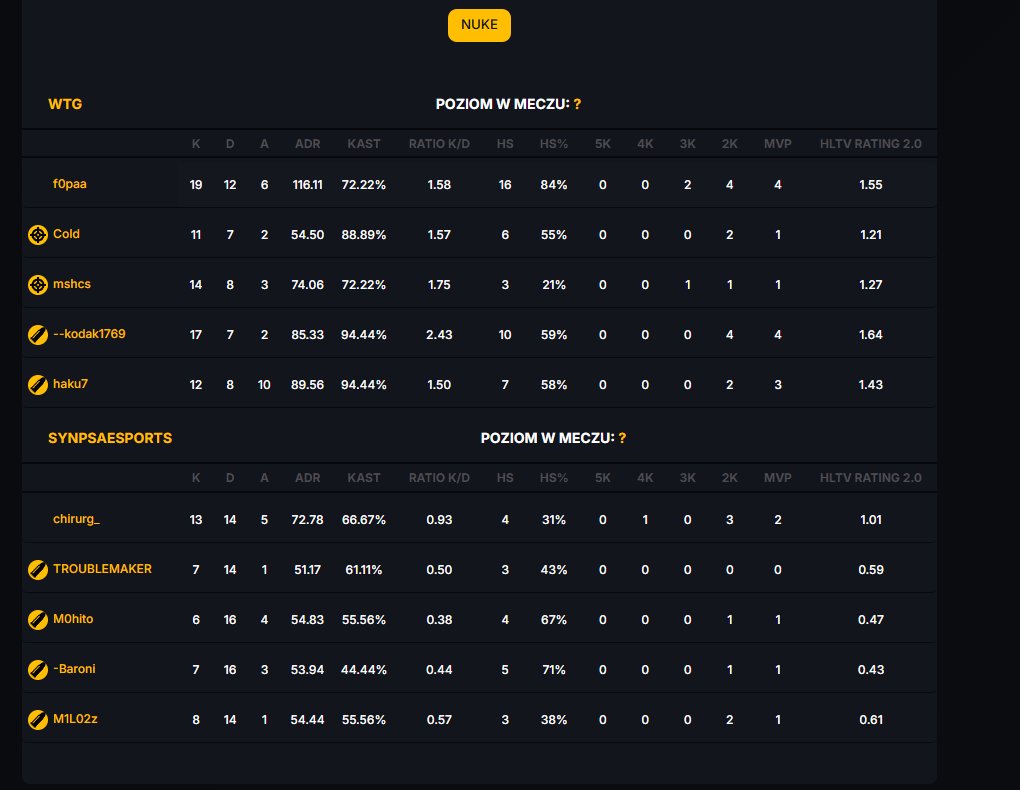Click the badge icon beside --kodak1769

(x=38, y=335)
